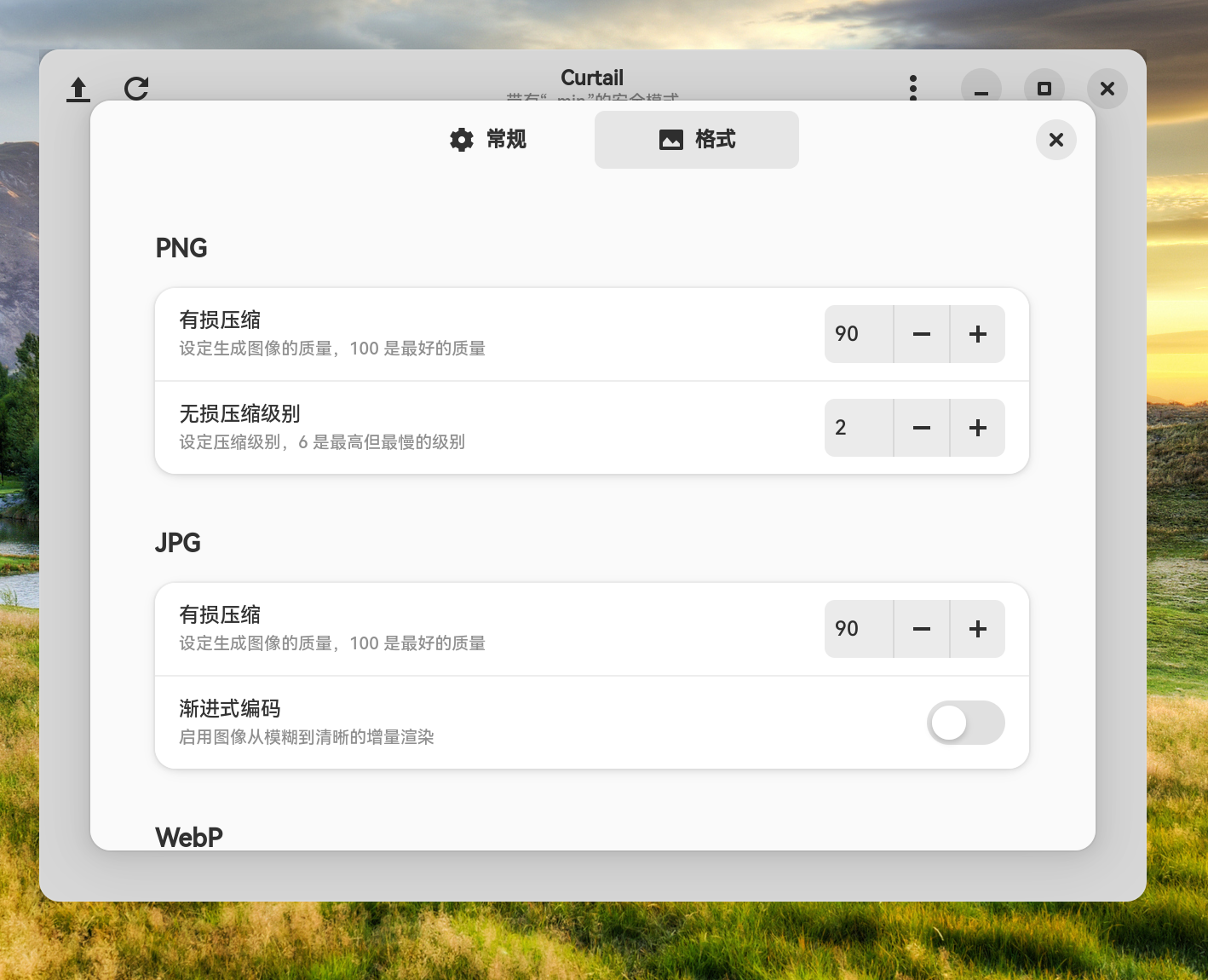Click the minus to lower 无损压缩级别

coord(921,428)
